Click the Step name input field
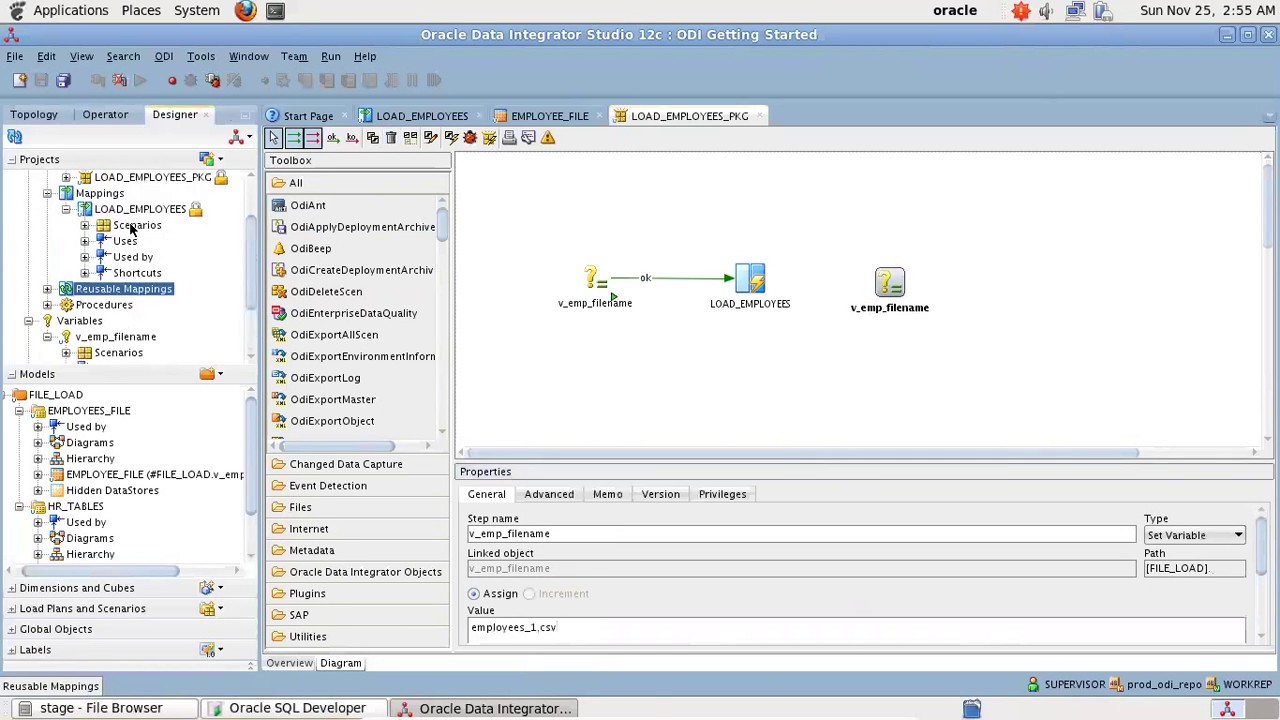1280x720 pixels. pyautogui.click(x=802, y=534)
